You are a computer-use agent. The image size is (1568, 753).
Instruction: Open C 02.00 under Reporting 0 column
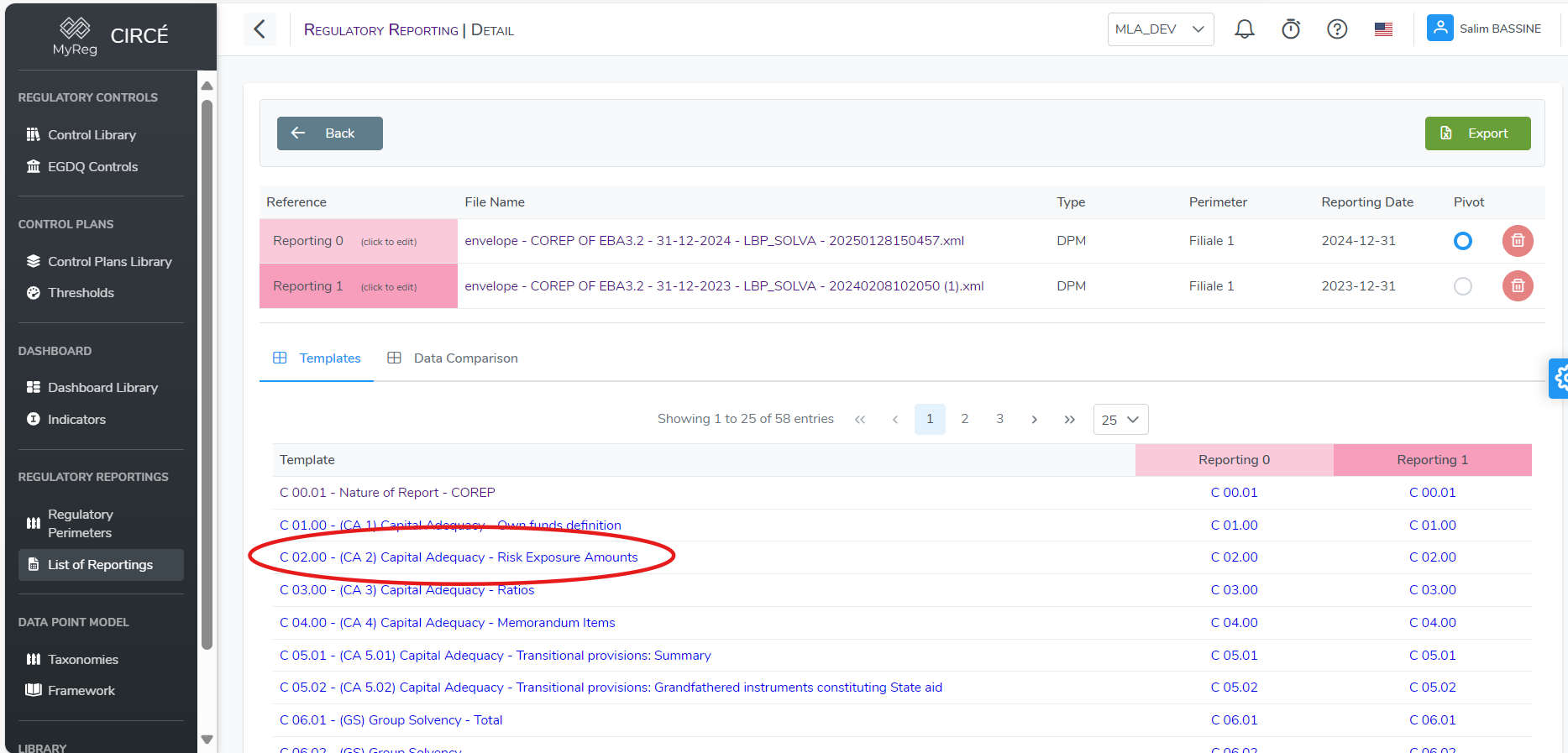1234,557
